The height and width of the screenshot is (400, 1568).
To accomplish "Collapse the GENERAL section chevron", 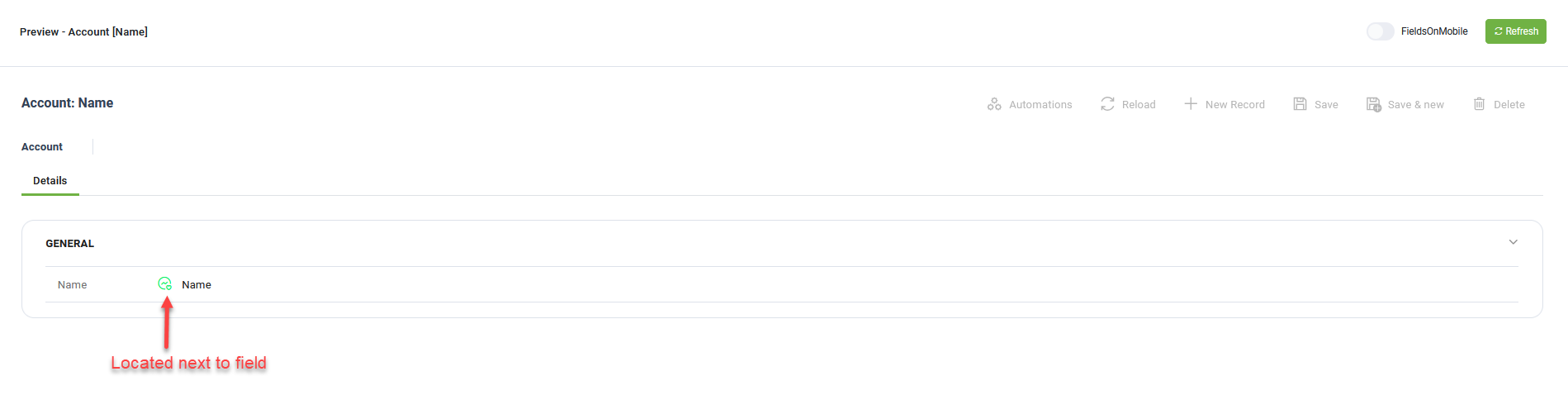I will [x=1514, y=242].
